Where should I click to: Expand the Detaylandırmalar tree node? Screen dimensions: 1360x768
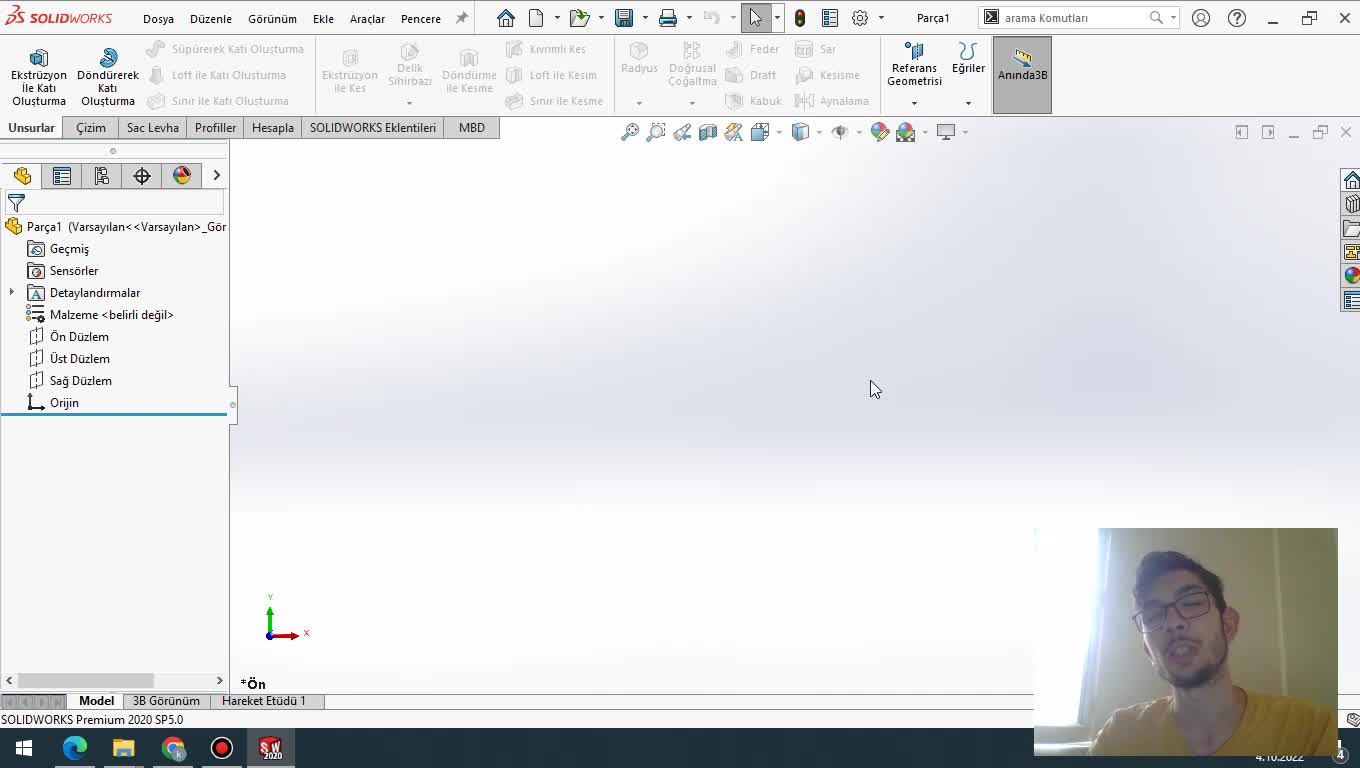click(12, 293)
